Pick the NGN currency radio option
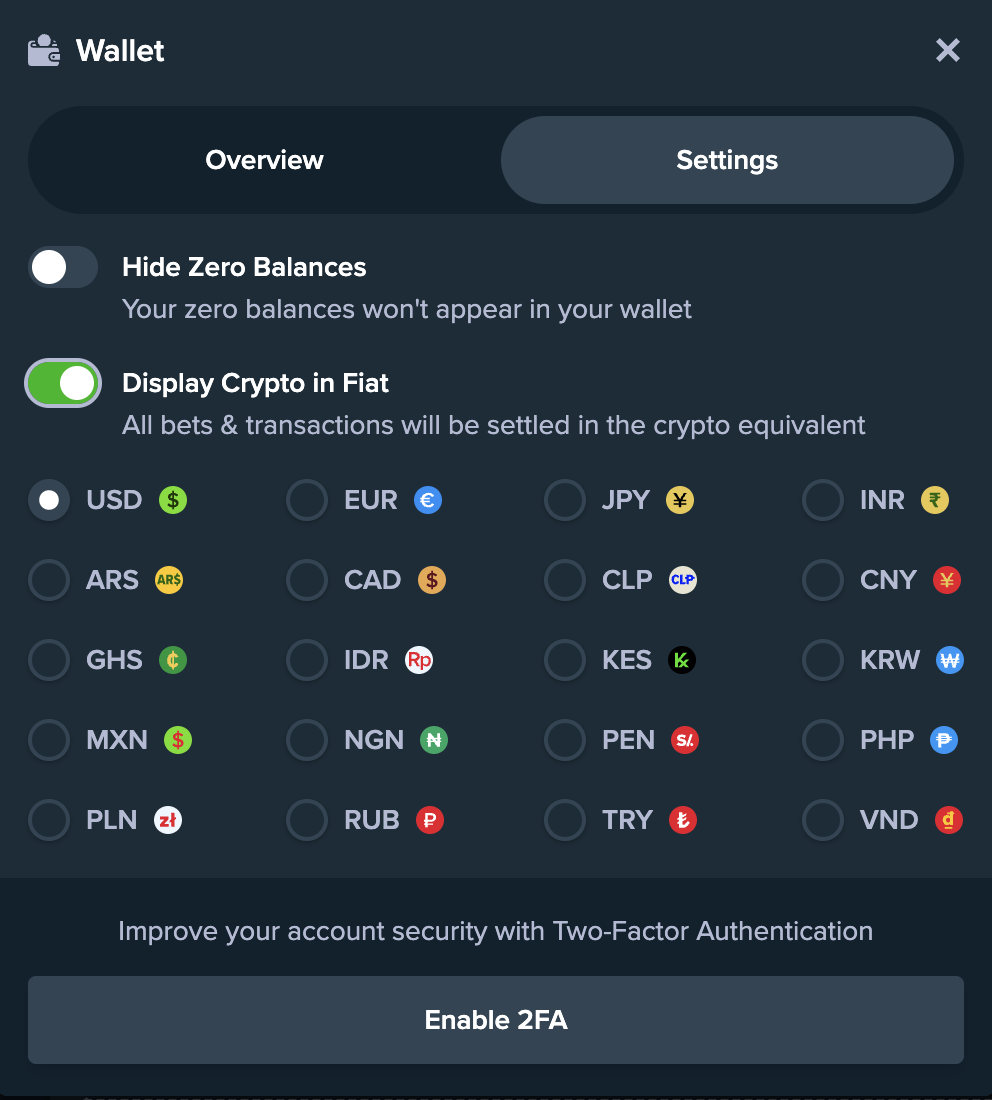This screenshot has width=992, height=1100. (307, 740)
